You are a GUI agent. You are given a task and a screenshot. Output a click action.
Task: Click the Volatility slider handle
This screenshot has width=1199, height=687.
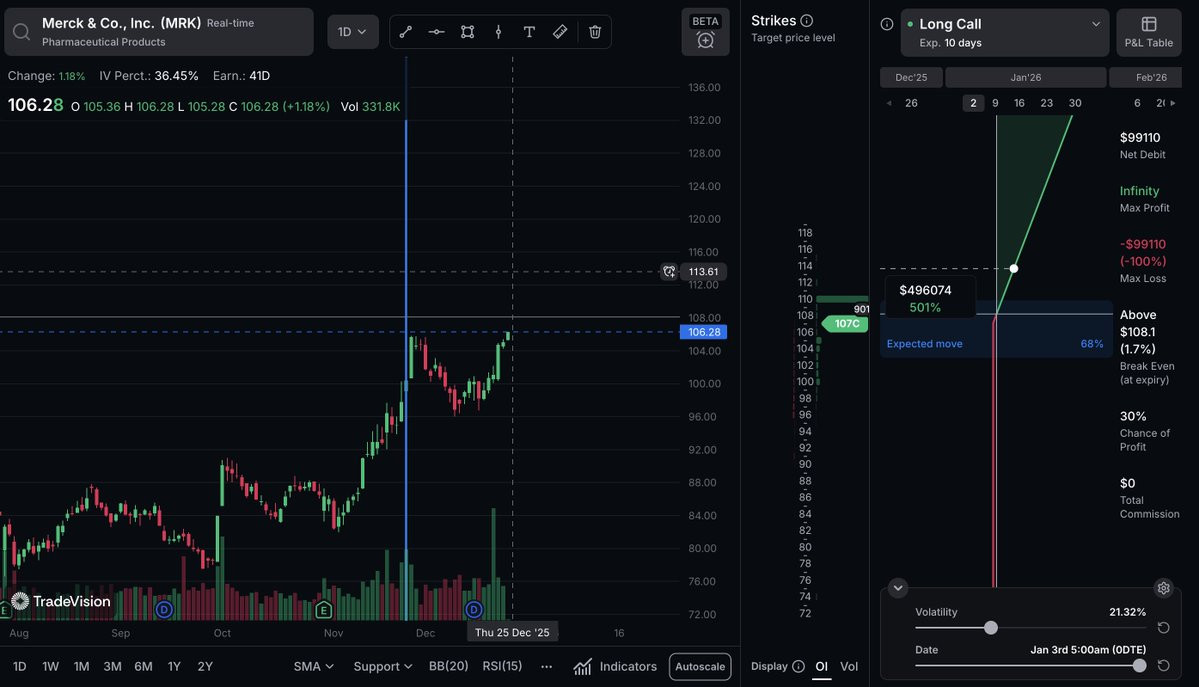991,627
